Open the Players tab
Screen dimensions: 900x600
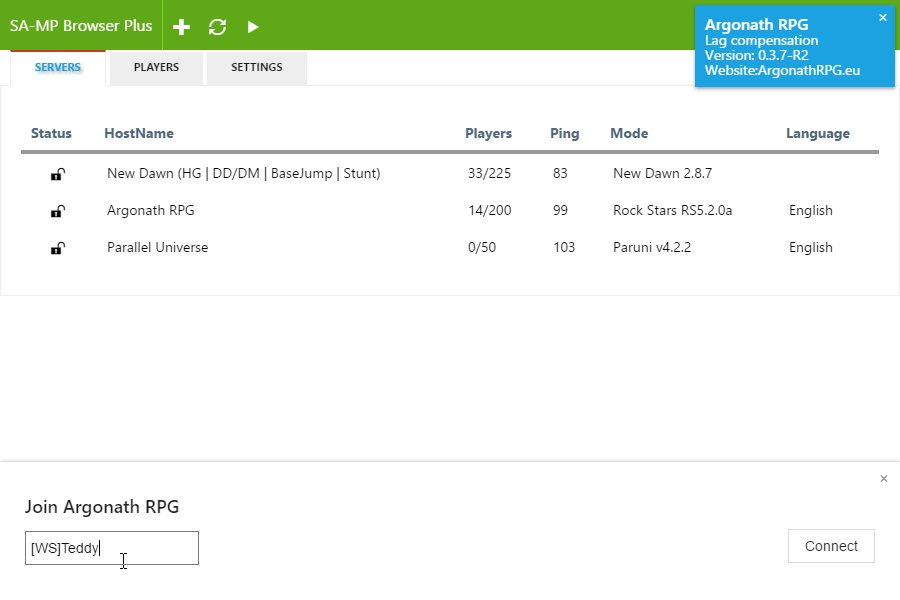pos(156,68)
